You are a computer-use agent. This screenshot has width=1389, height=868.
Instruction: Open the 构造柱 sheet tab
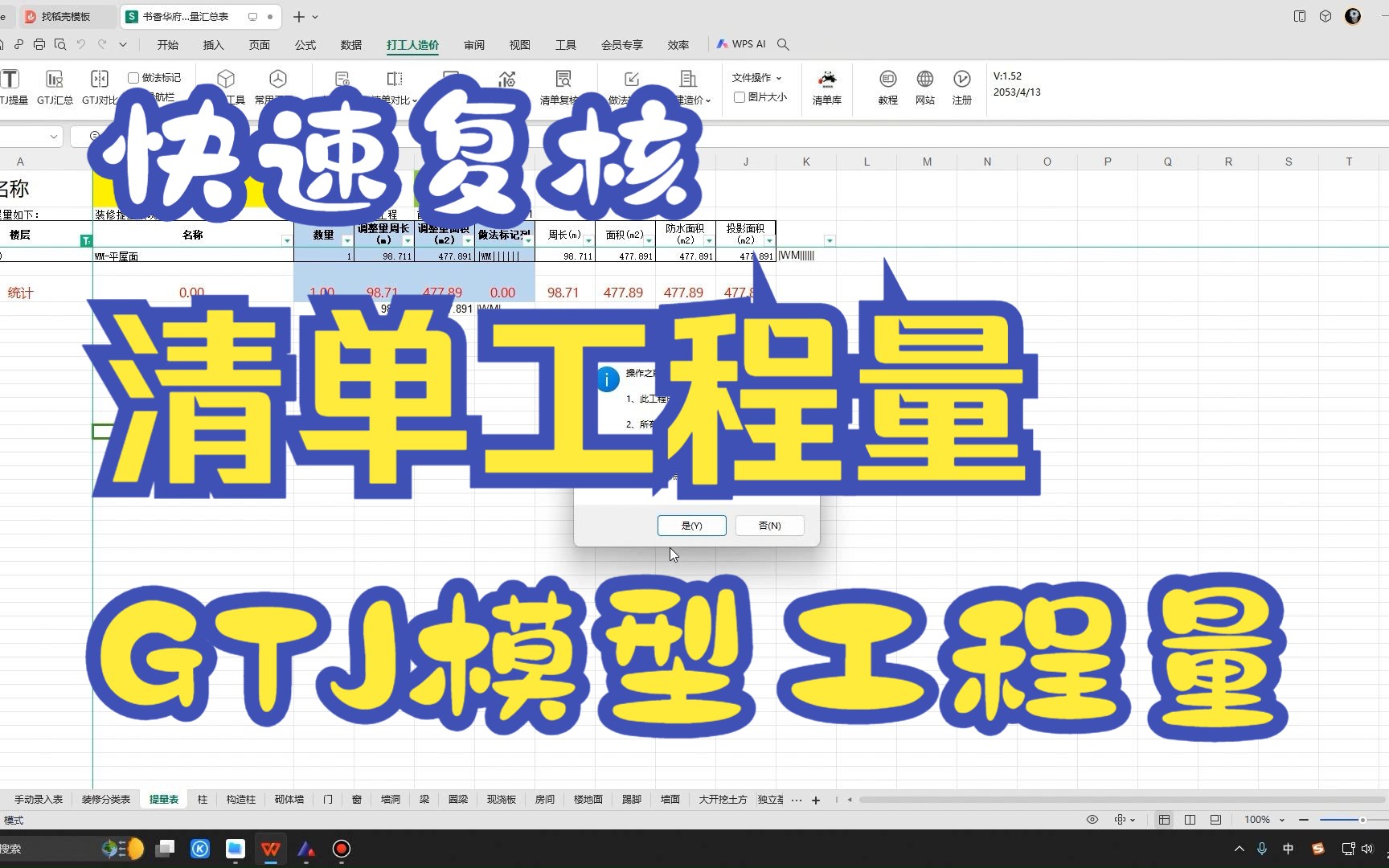tap(240, 799)
